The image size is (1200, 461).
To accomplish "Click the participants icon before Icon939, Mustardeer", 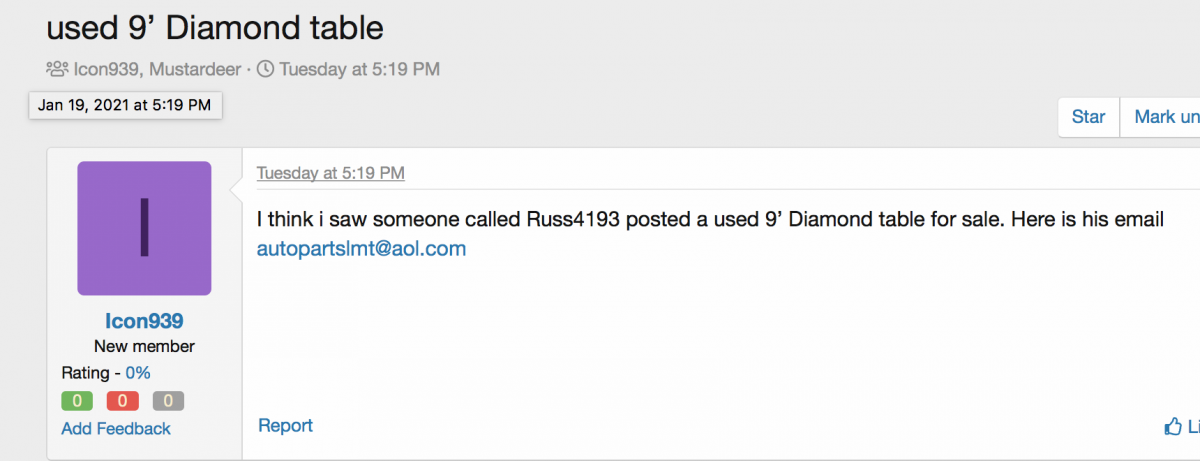I will pyautogui.click(x=58, y=69).
